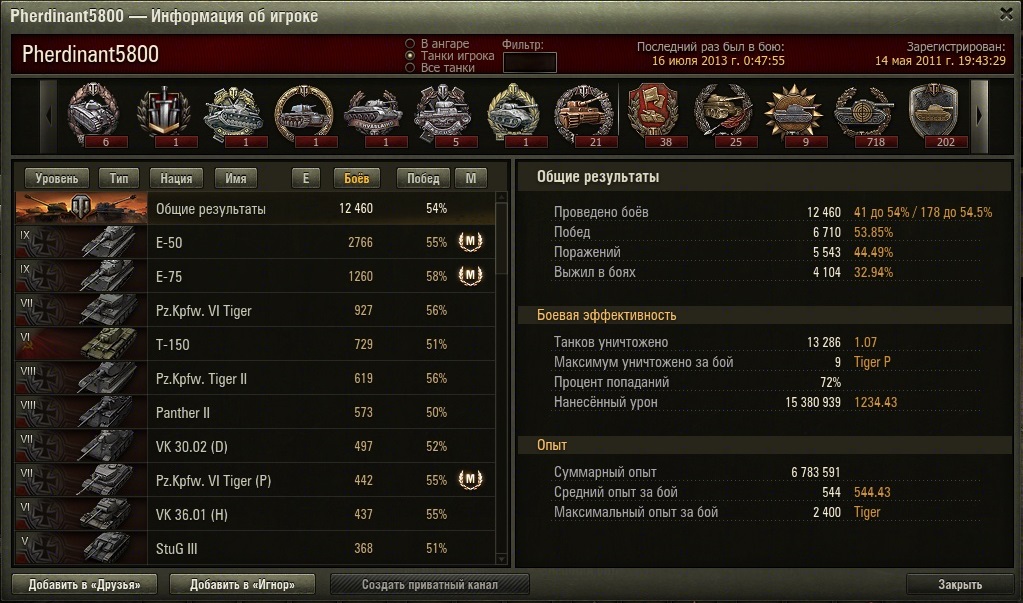The height and width of the screenshot is (603, 1023).
Task: Click the 'Фильтр' input box
Action: point(530,63)
